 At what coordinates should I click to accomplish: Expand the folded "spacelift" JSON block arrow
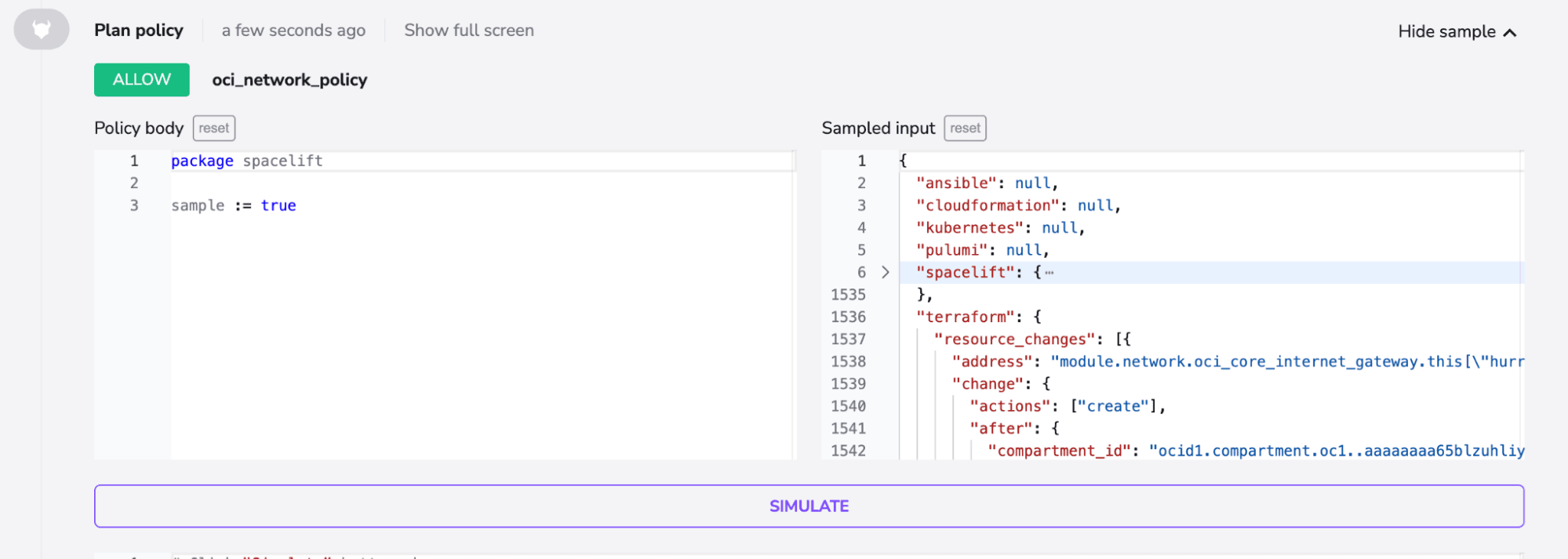[886, 272]
